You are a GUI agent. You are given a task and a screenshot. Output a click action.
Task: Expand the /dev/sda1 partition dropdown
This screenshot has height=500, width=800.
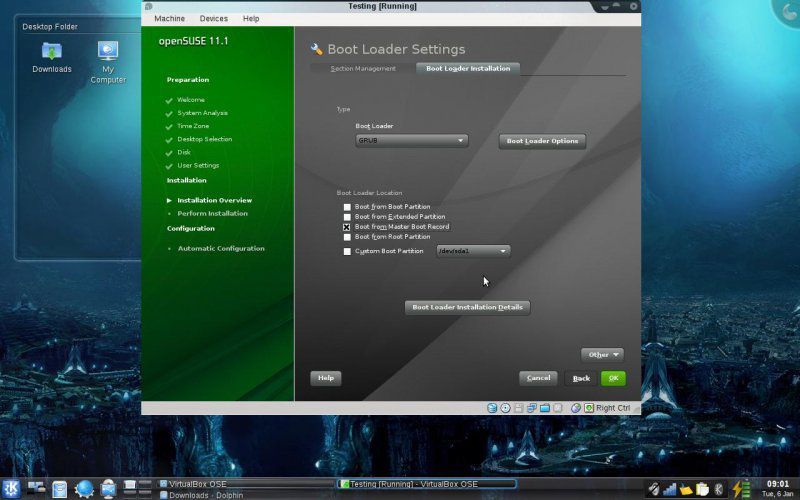pos(473,251)
